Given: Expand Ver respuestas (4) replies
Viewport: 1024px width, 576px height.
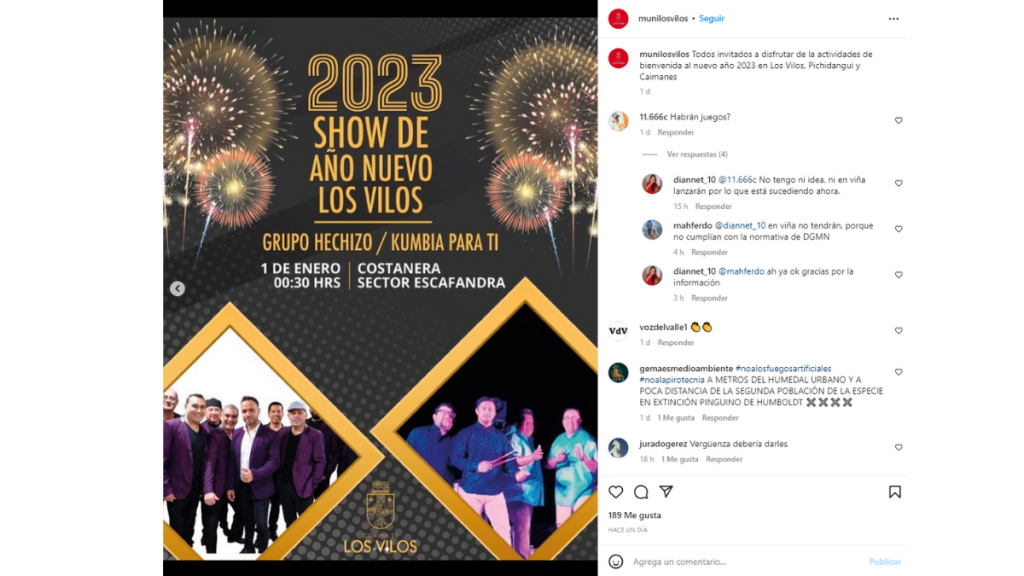Looking at the screenshot, I should click(x=697, y=154).
